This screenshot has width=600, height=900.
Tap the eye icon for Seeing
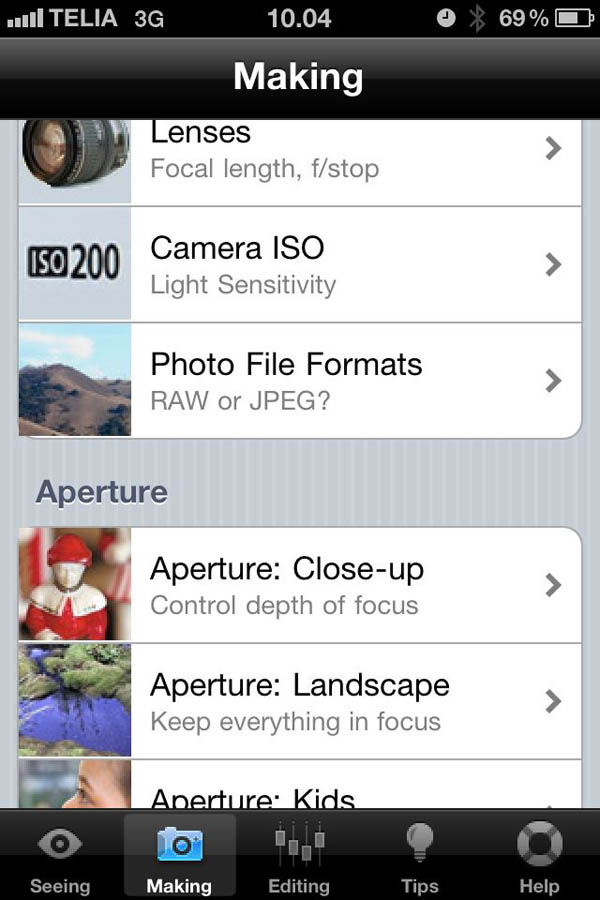click(60, 845)
